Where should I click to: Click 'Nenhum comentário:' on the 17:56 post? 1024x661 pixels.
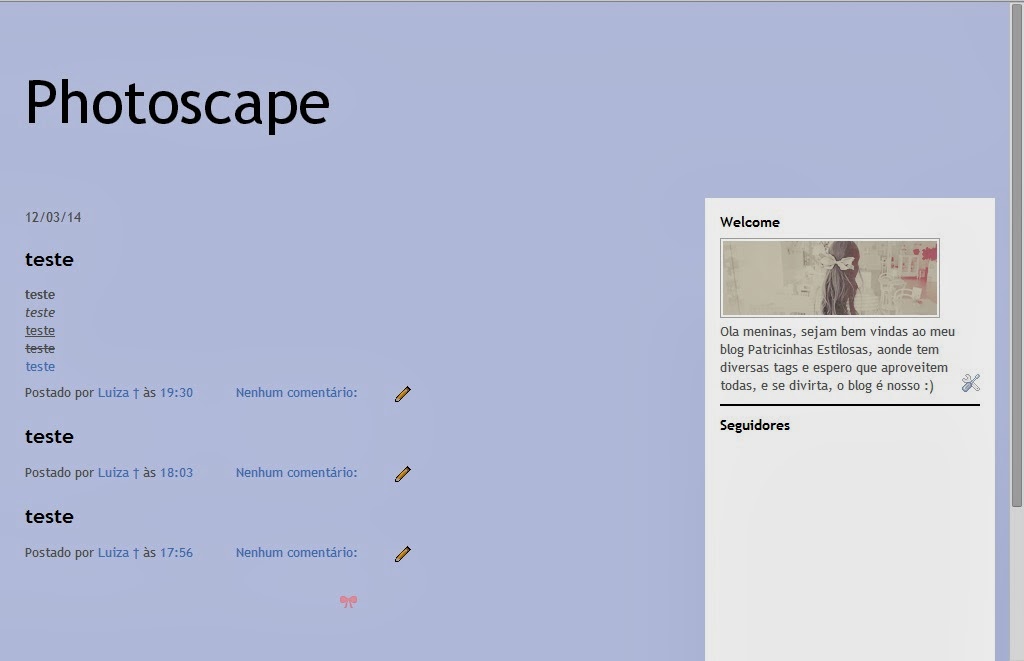pyautogui.click(x=296, y=553)
